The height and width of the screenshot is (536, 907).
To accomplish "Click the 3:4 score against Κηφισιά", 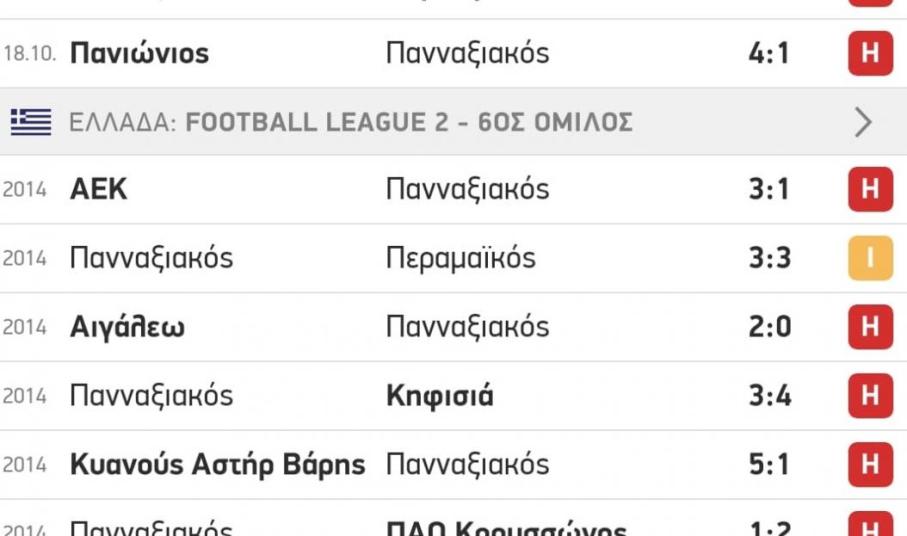I will pyautogui.click(x=769, y=397).
